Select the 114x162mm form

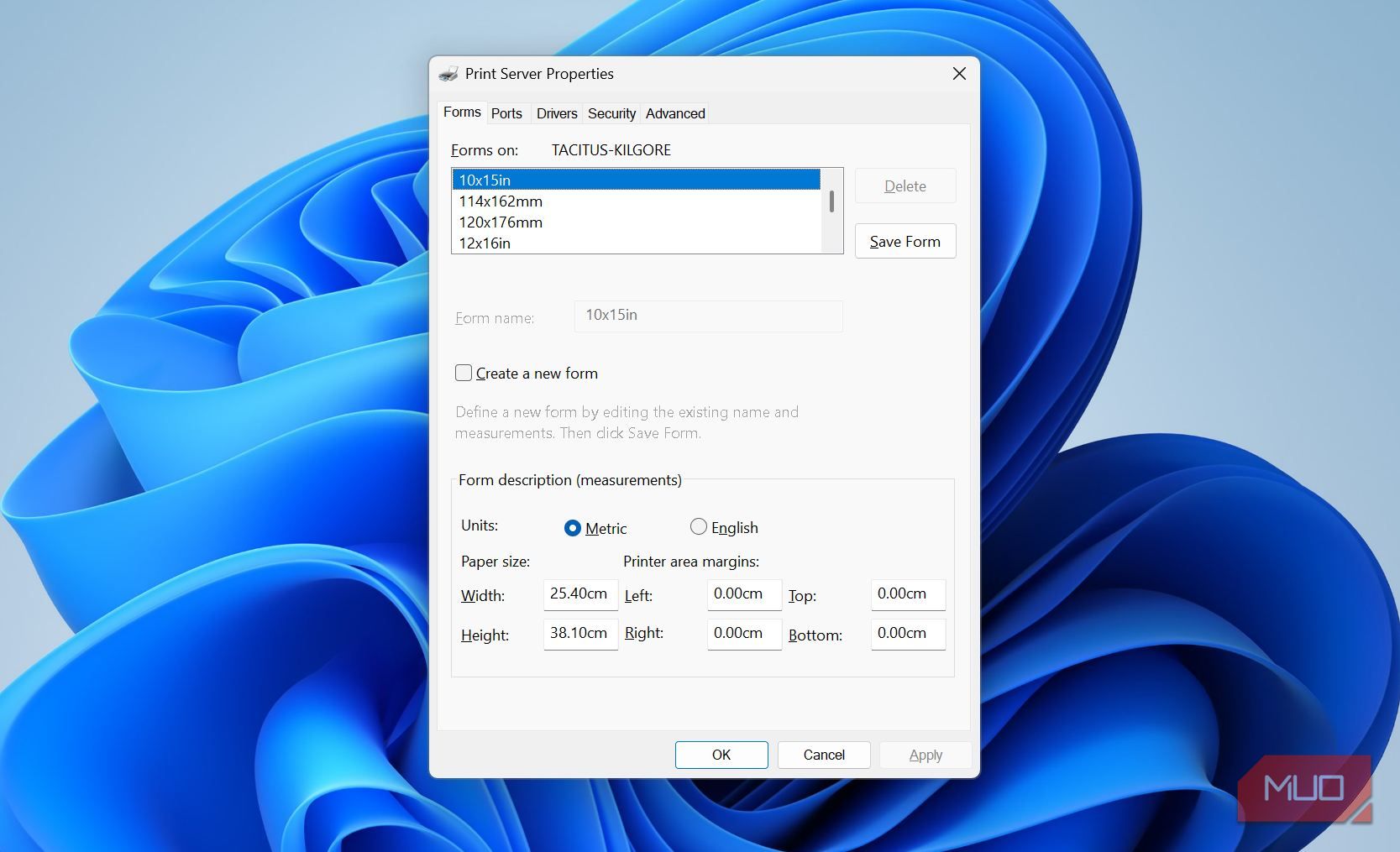[637, 201]
